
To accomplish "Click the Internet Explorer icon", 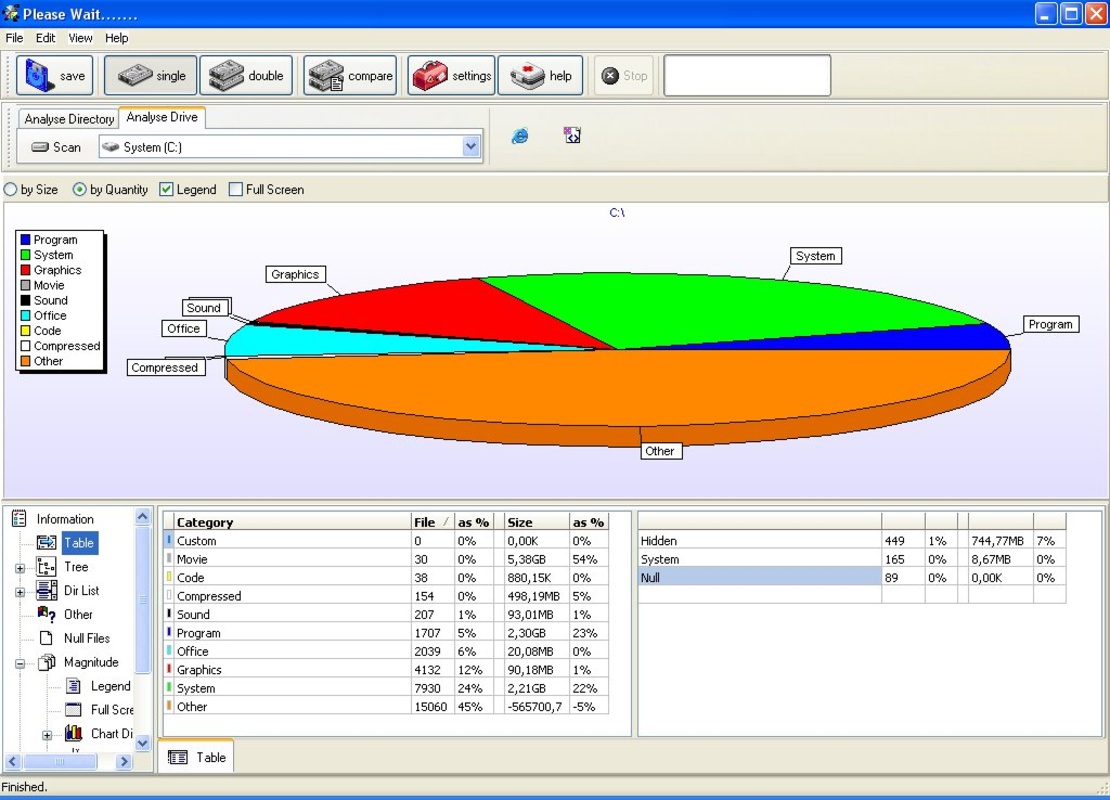I will click(x=520, y=135).
